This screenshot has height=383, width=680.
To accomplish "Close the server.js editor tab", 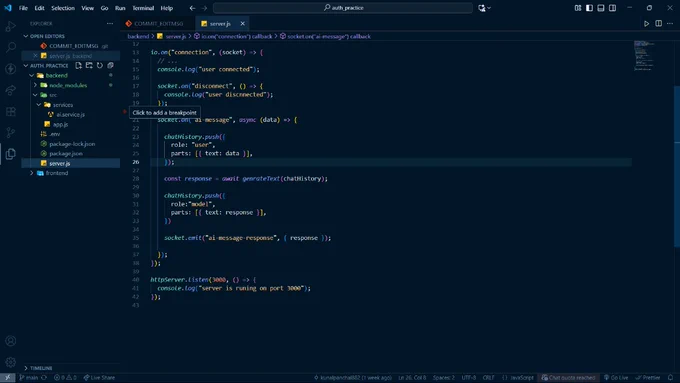I will 242,23.
